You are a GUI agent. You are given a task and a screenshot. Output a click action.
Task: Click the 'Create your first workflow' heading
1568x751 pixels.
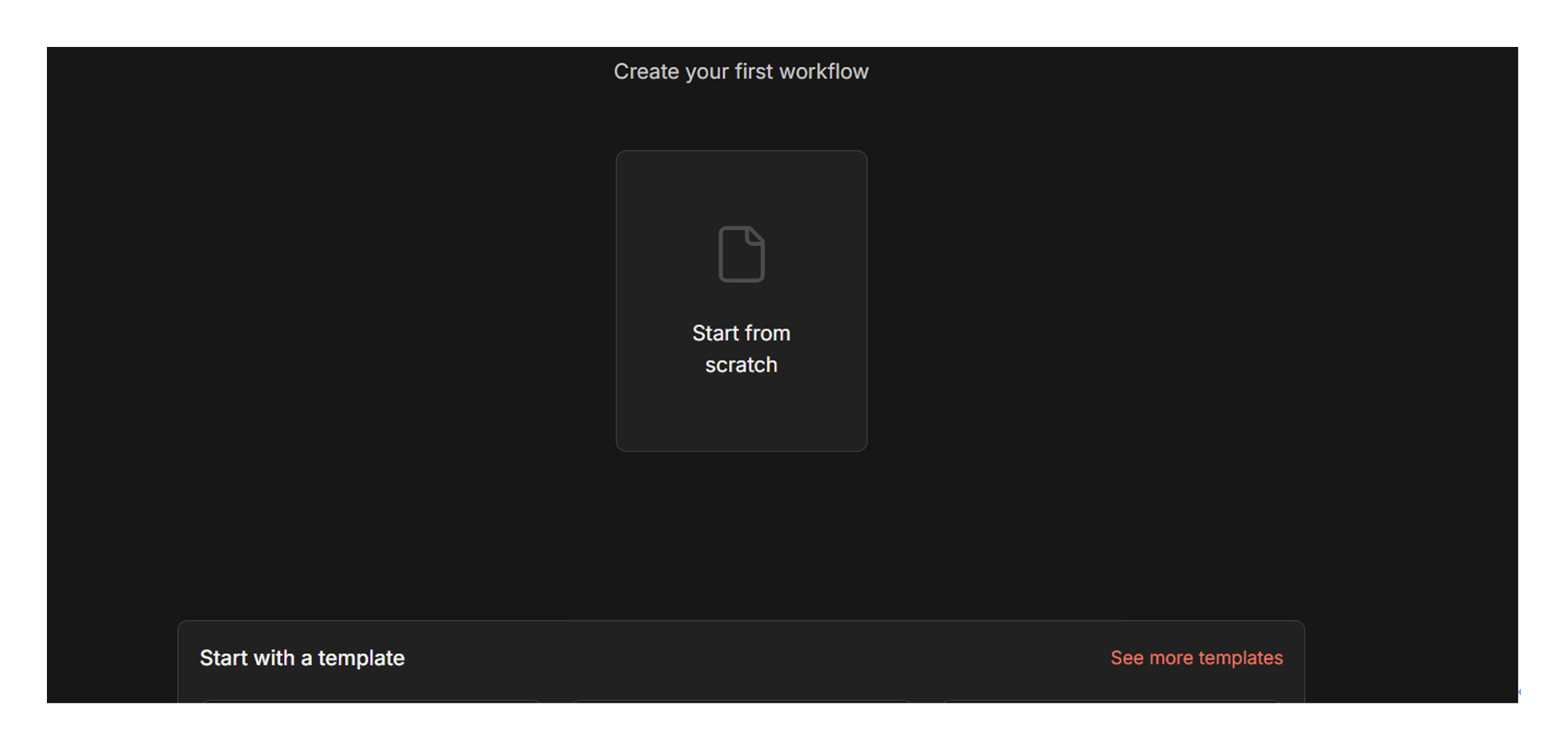pos(740,72)
